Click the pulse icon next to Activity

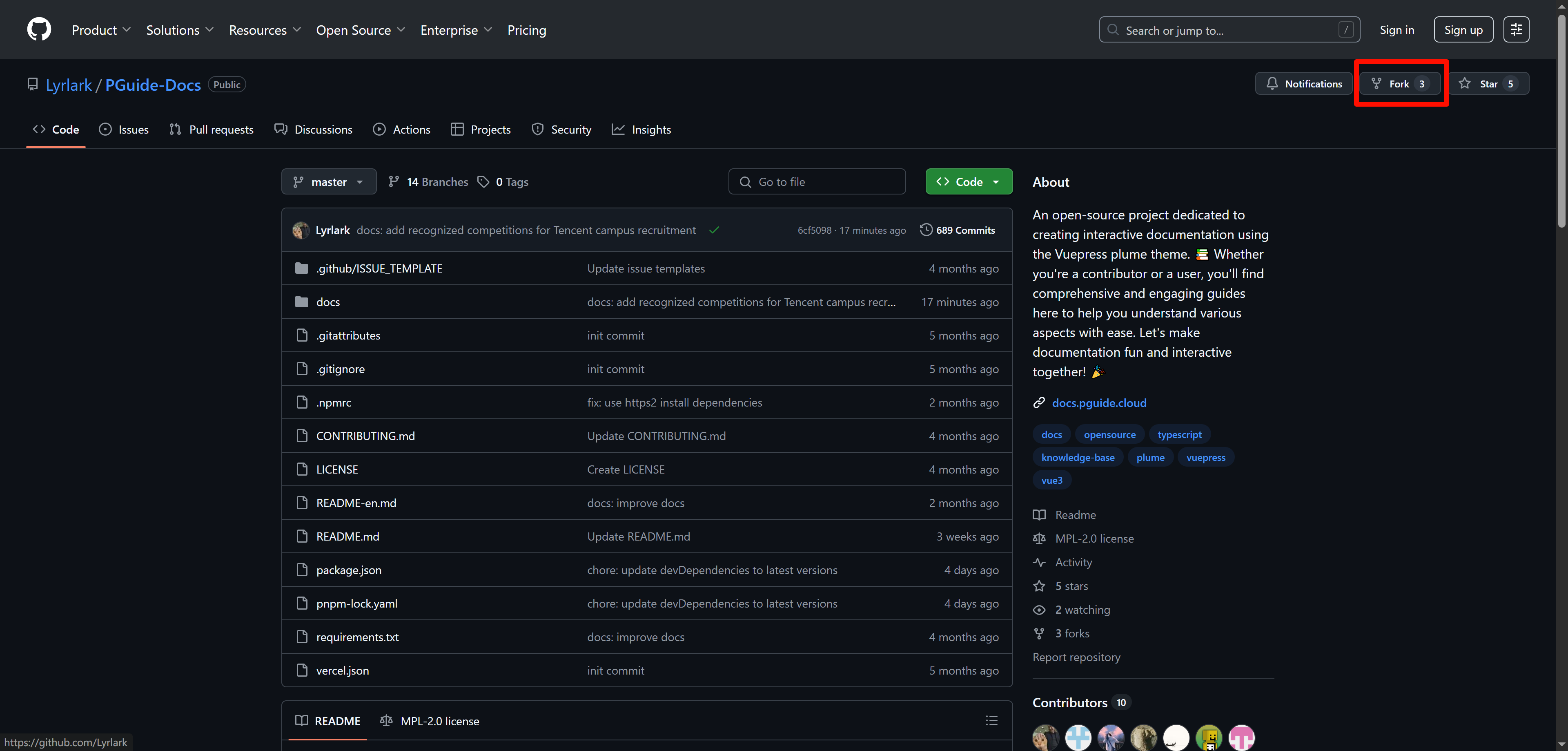point(1039,562)
